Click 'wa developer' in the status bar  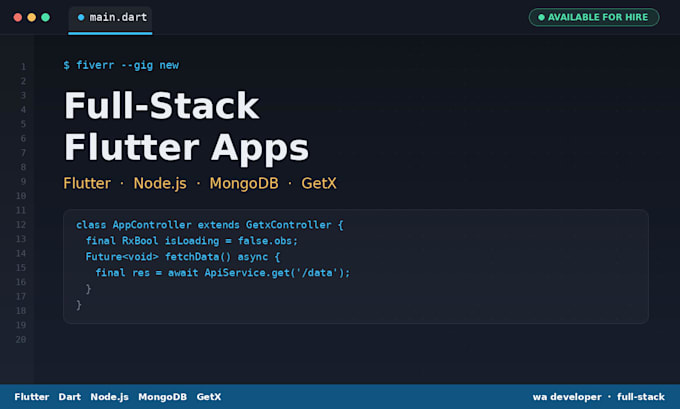pyautogui.click(x=567, y=397)
